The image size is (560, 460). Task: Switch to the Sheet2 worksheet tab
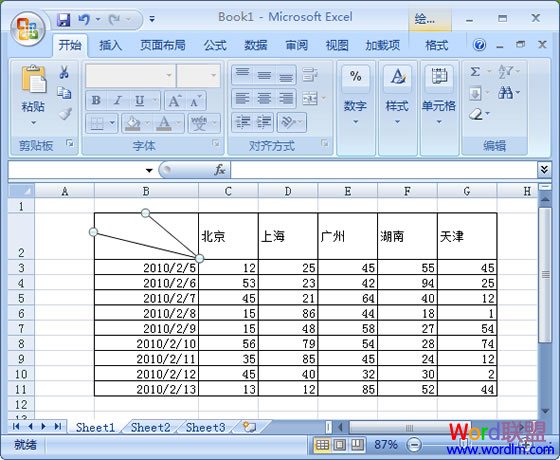point(150,428)
